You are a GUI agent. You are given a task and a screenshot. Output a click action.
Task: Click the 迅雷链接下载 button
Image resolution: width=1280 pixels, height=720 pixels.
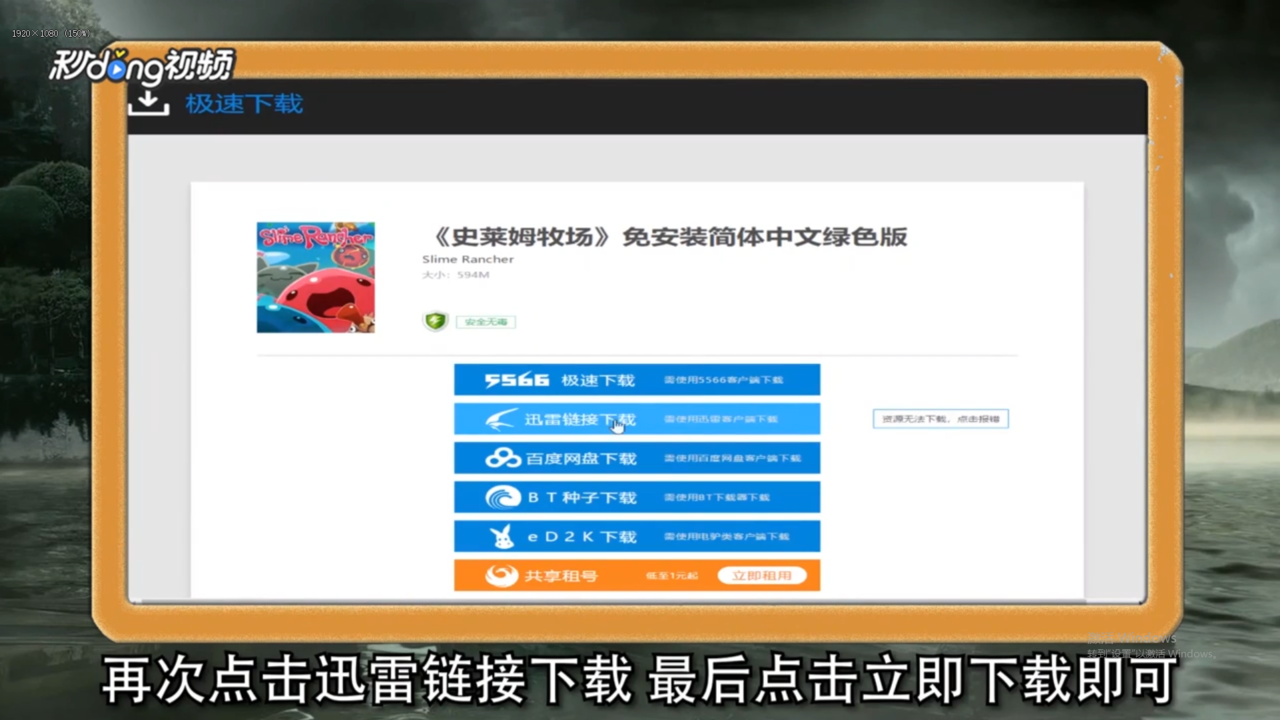point(636,419)
